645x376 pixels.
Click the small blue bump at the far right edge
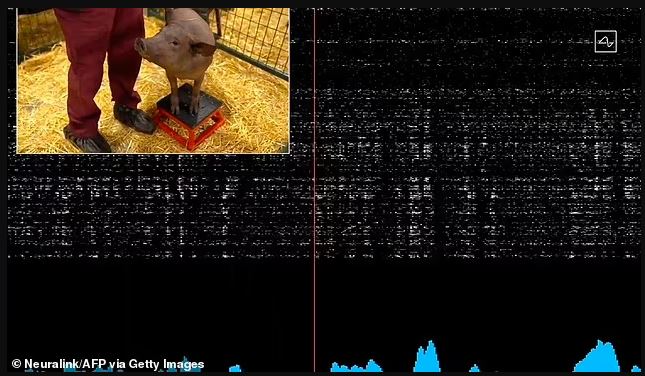point(636,369)
